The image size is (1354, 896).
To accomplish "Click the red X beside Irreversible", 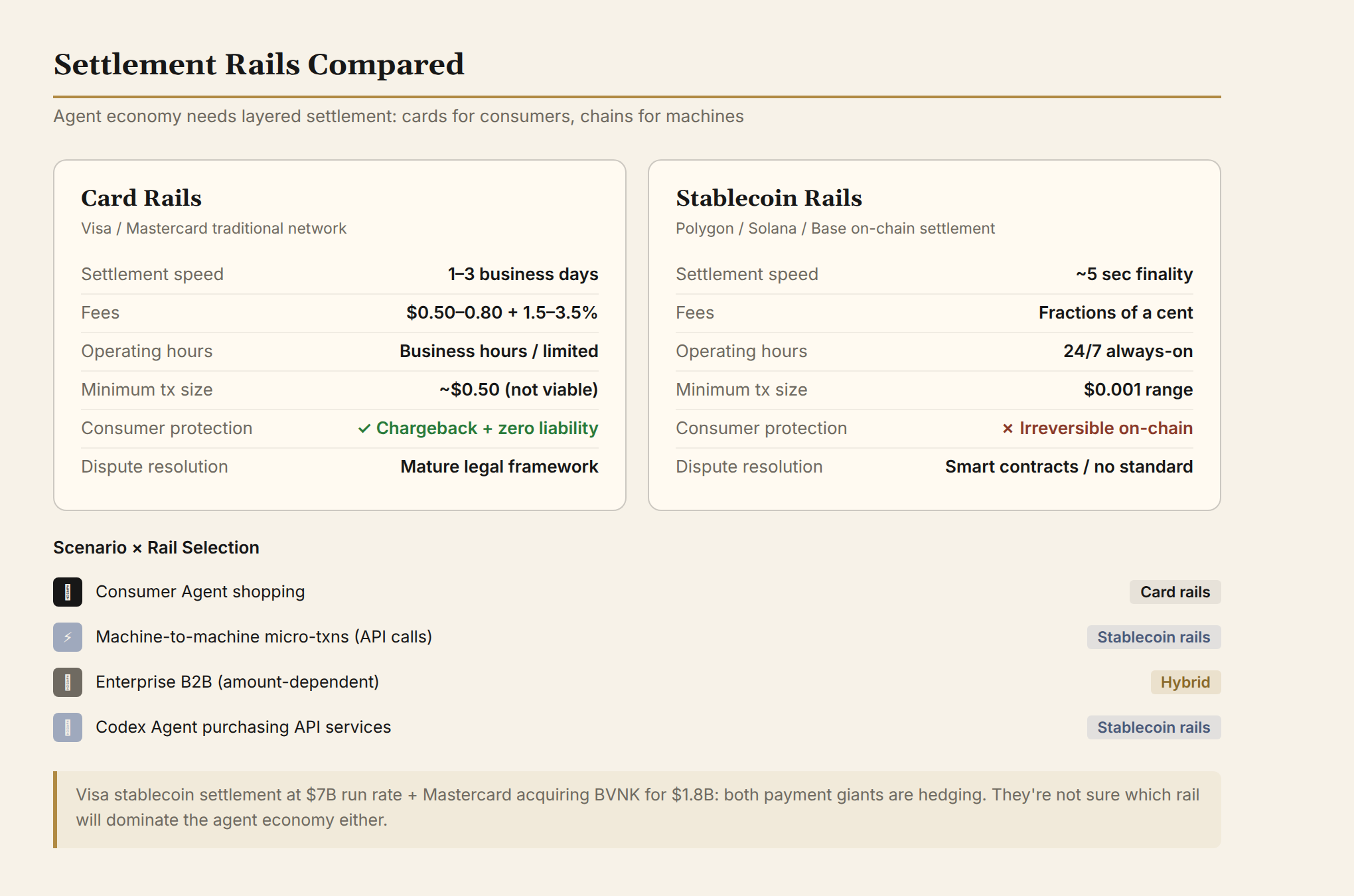I will click(1008, 429).
